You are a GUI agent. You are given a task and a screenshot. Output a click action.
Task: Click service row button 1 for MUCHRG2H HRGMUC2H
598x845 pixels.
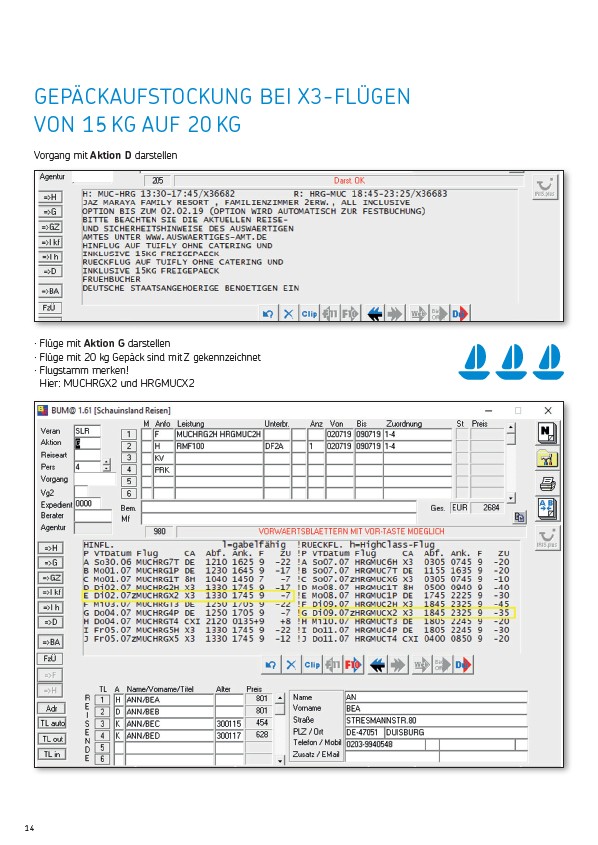pyautogui.click(x=129, y=434)
